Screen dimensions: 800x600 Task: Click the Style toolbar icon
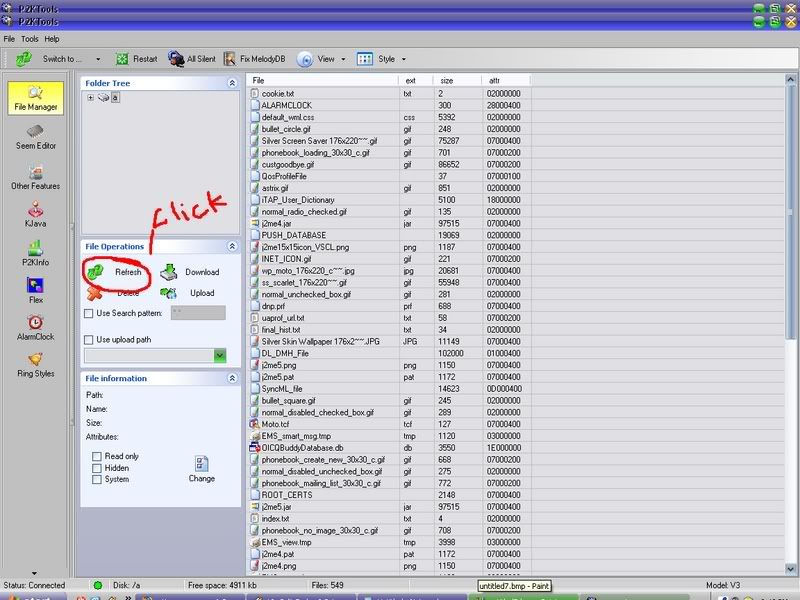pos(365,59)
